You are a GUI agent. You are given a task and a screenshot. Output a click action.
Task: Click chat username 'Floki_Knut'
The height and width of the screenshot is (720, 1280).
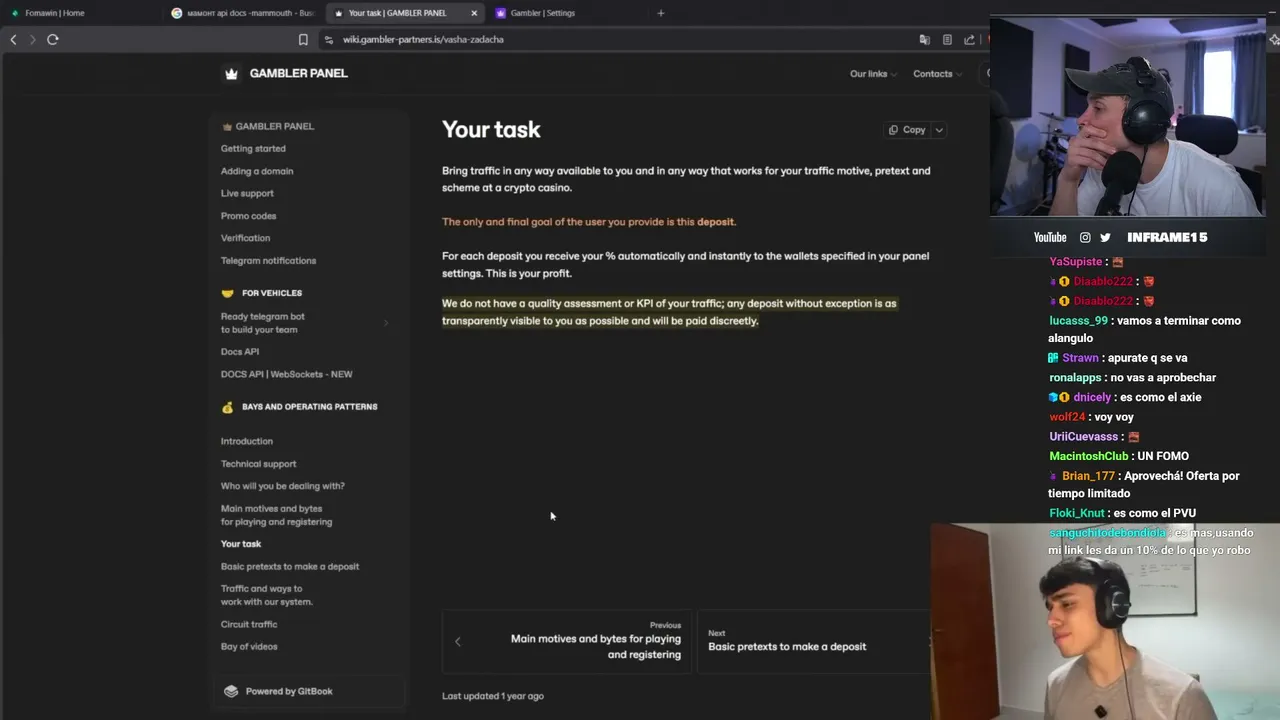point(1077,514)
